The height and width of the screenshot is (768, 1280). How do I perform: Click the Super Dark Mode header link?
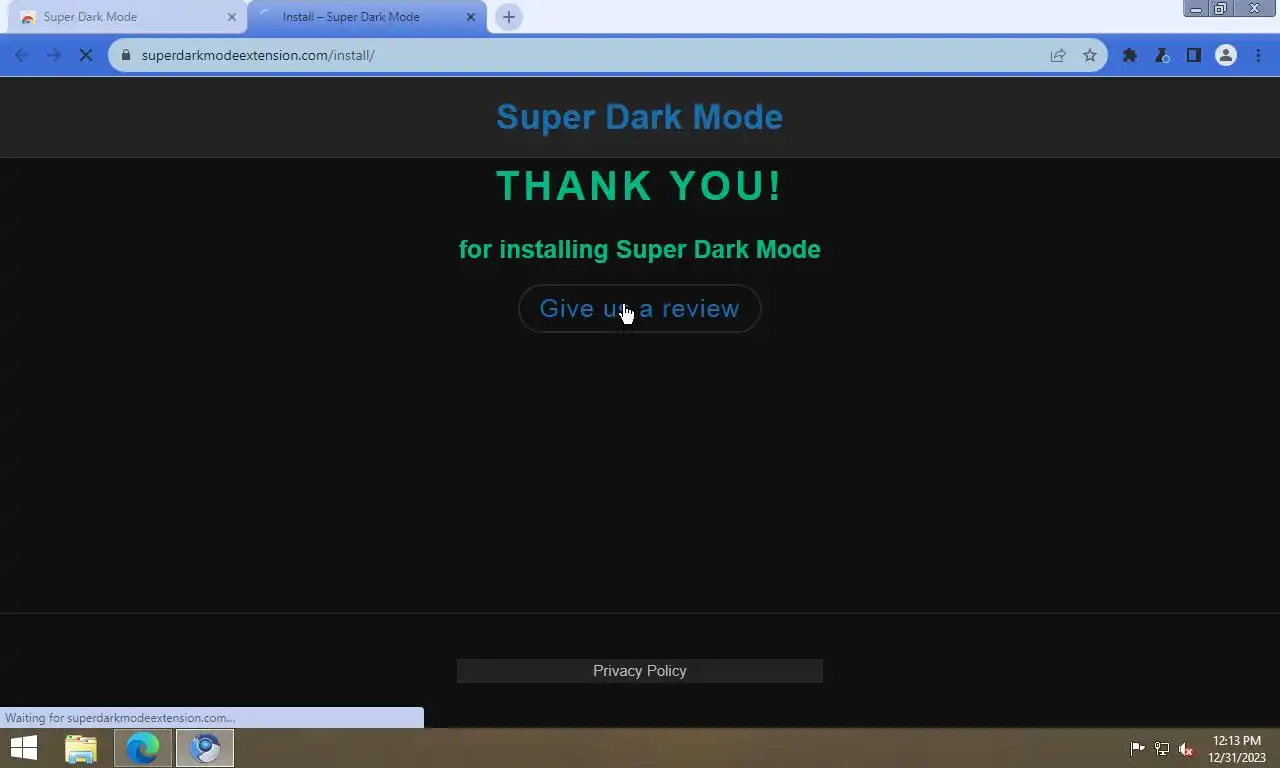640,117
